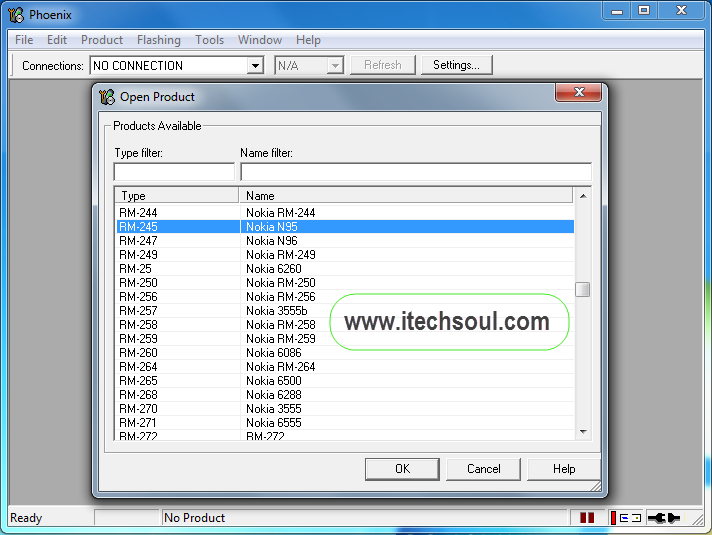Open the Window menu
Image resolution: width=712 pixels, height=535 pixels.
(260, 40)
